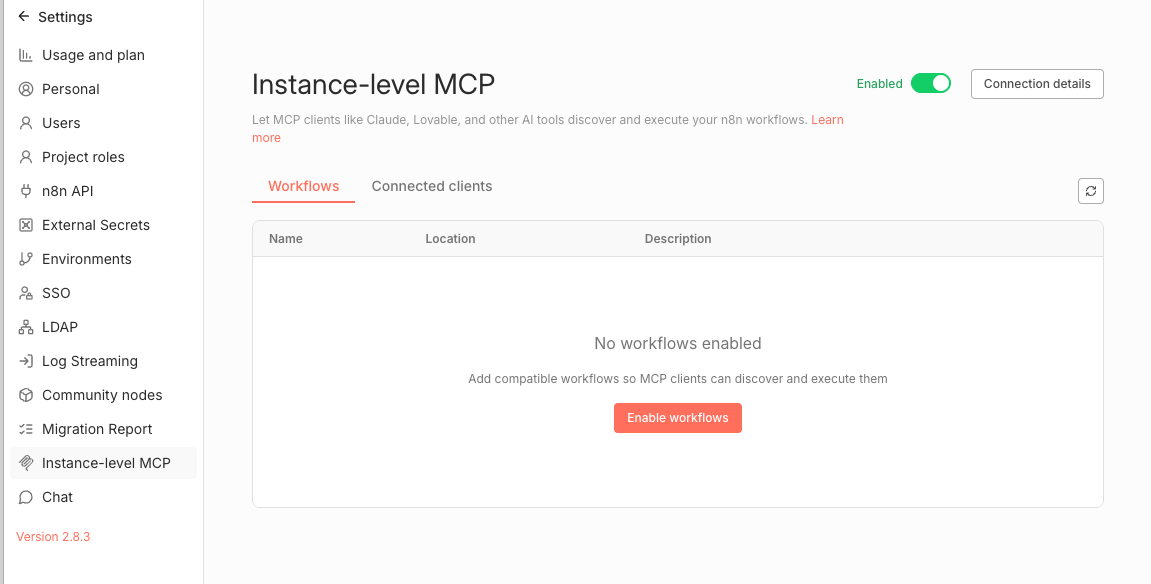The image size is (1151, 584).
Task: Click the Enable workflows button
Action: (677, 418)
